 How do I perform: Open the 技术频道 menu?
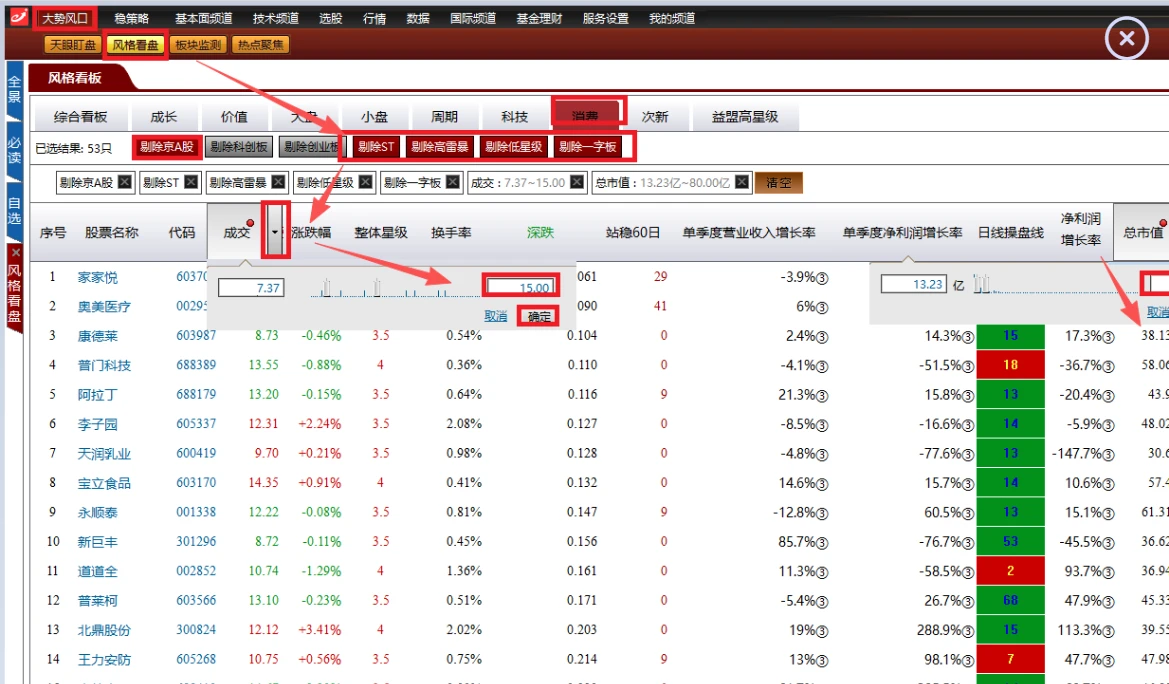[276, 18]
